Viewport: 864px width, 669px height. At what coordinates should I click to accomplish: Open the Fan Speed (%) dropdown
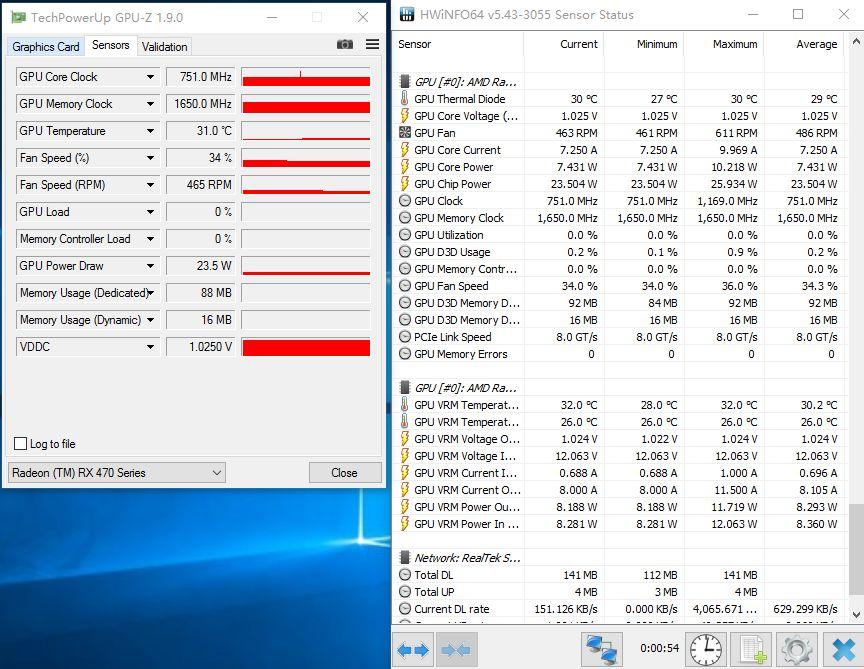150,158
